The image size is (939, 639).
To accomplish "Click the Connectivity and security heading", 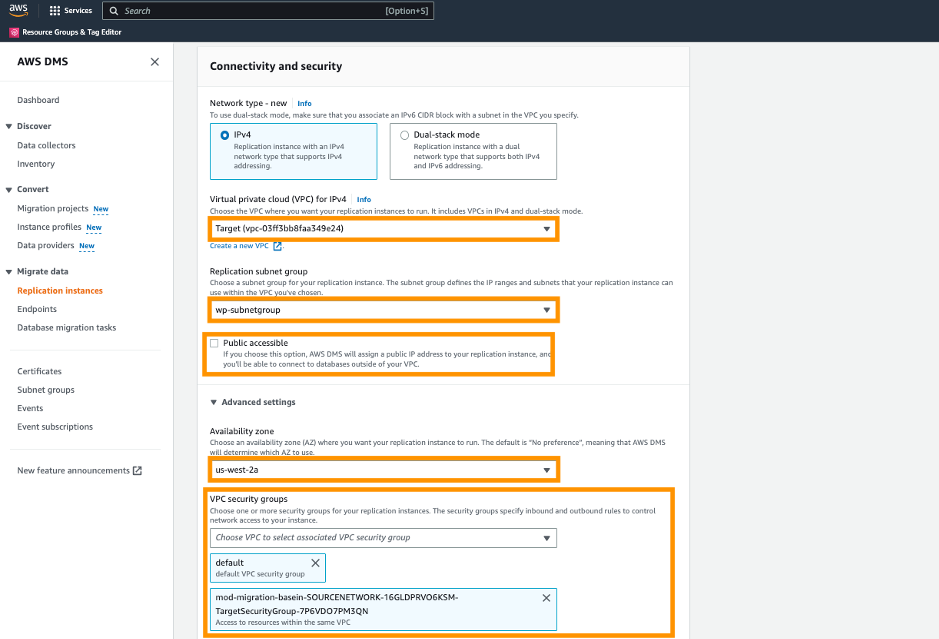I will (x=276, y=66).
